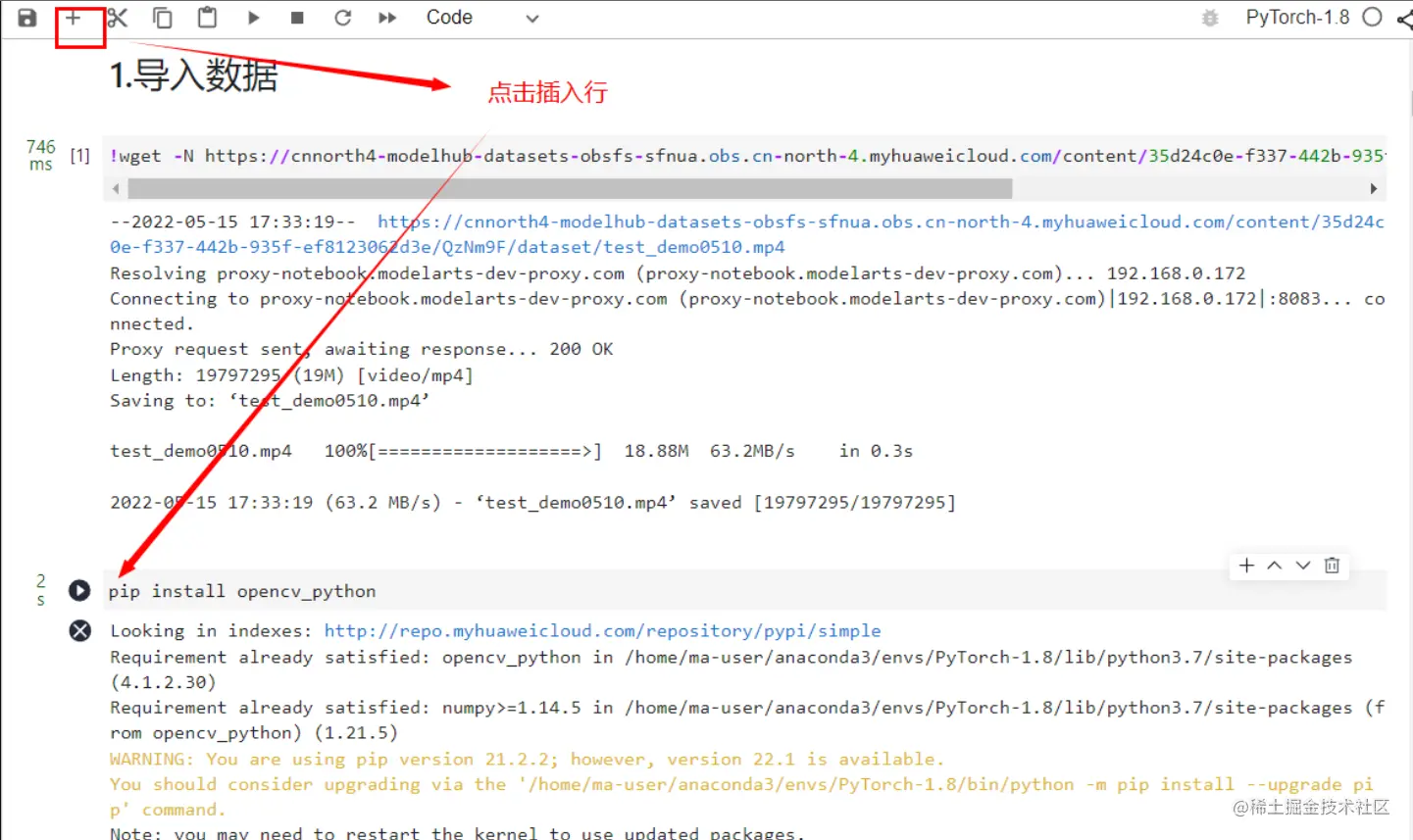
Task: Open the repo.myhuaweicloud.com pypi simple link
Action: (x=602, y=630)
